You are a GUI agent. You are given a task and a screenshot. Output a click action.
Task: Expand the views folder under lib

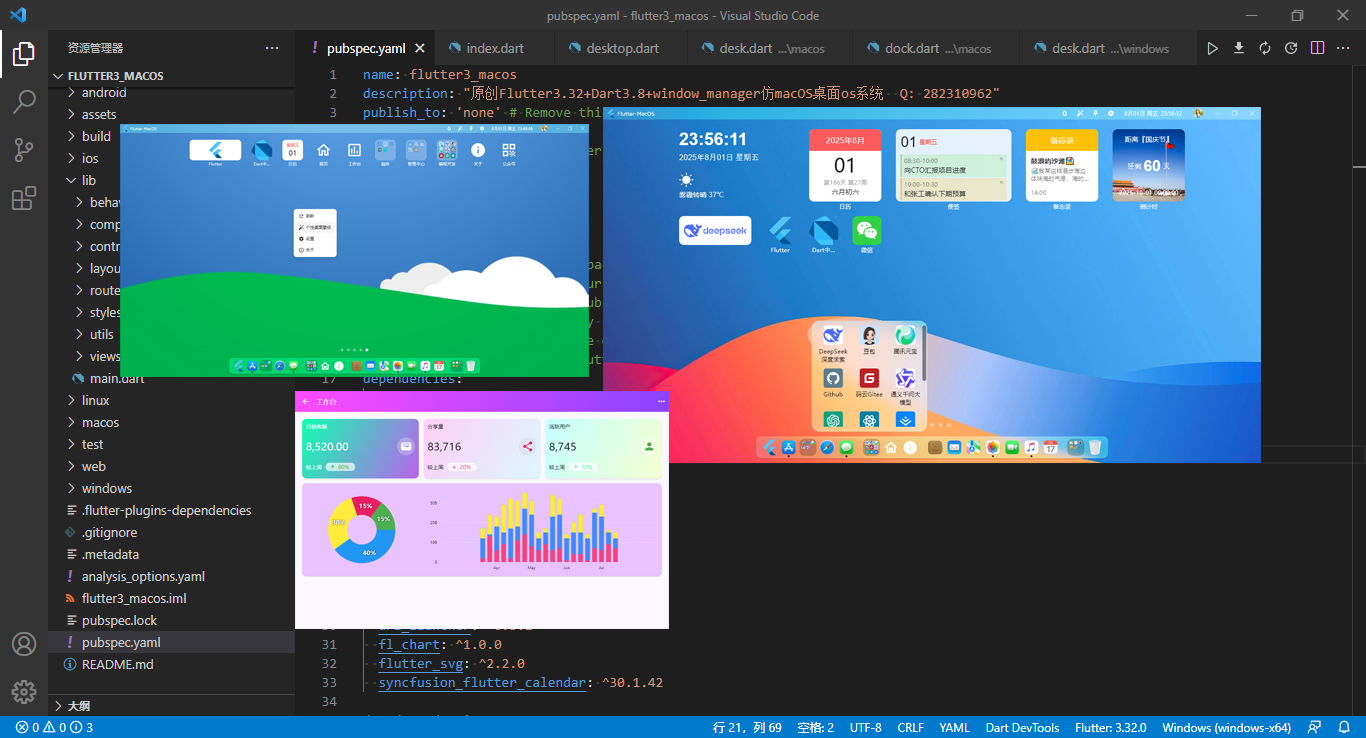[x=101, y=356]
